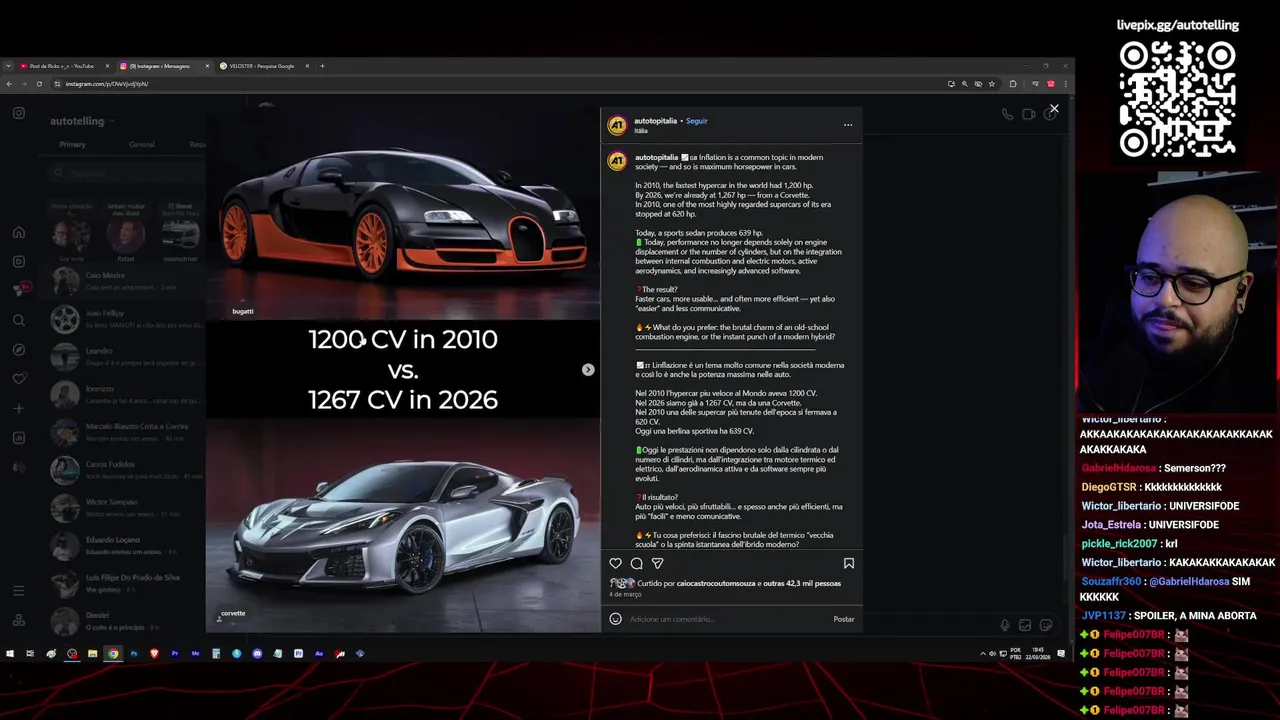This screenshot has width=1280, height=720.
Task: Bookmark the page with the star icon
Action: [x=993, y=84]
